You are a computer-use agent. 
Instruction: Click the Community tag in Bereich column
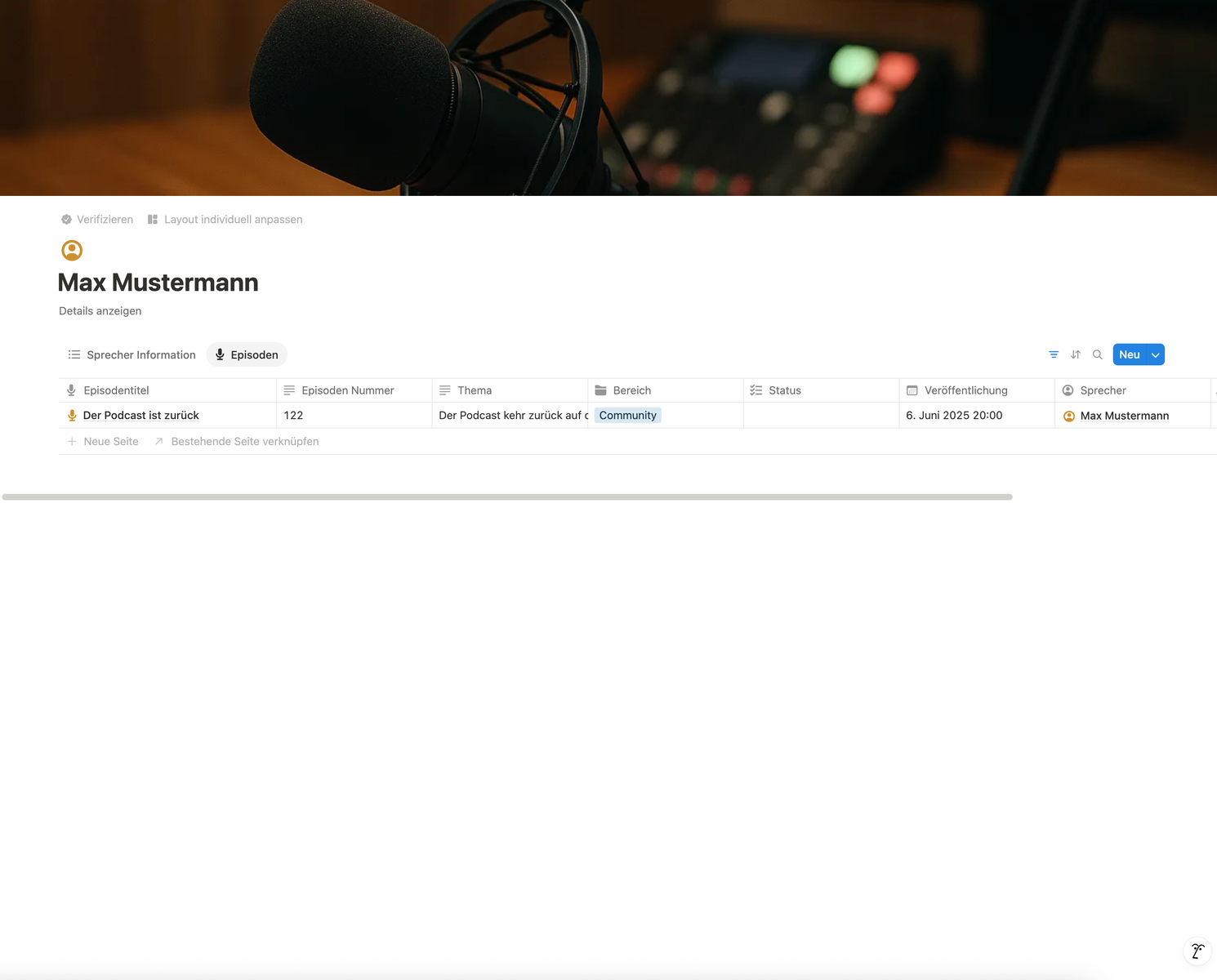tap(627, 416)
